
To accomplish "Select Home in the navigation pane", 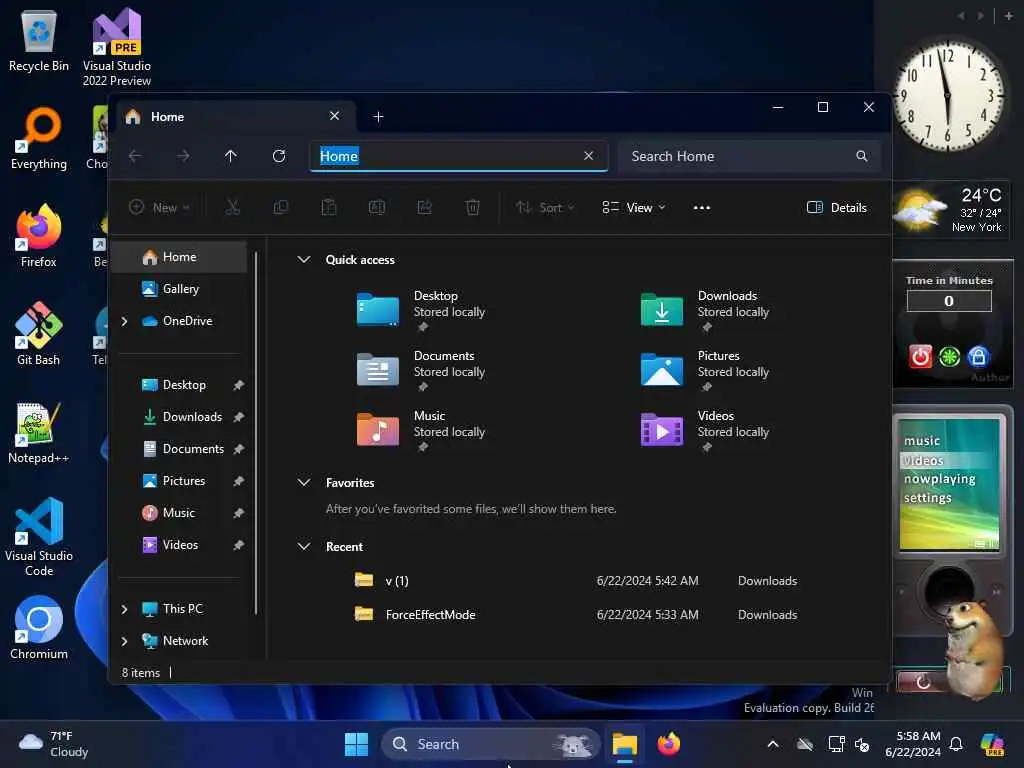I will (180, 257).
